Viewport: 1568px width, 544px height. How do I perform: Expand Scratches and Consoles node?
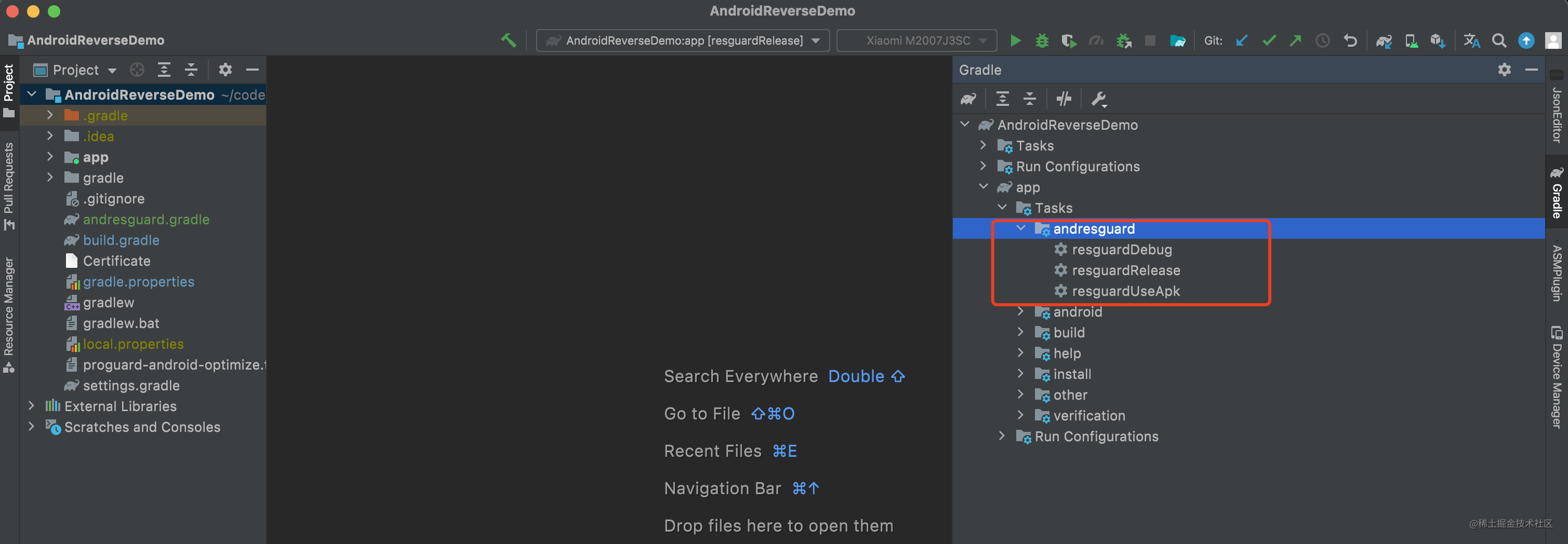tap(32, 427)
